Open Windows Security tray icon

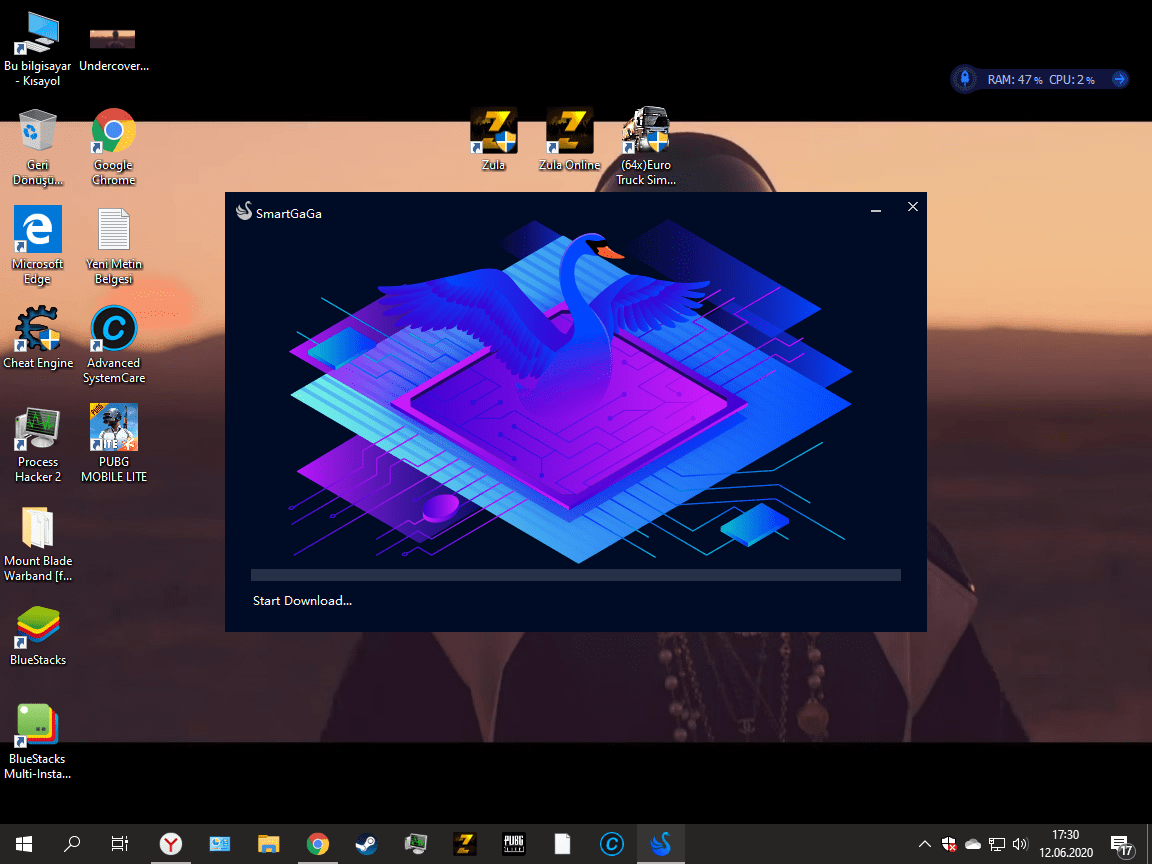948,844
